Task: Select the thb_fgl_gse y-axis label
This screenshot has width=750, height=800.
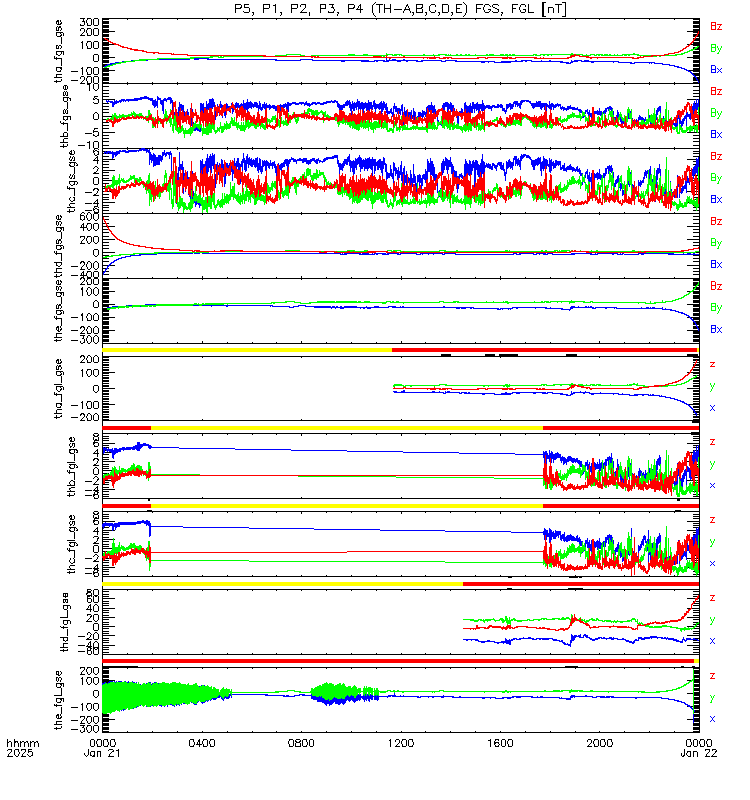Action: tap(71, 466)
